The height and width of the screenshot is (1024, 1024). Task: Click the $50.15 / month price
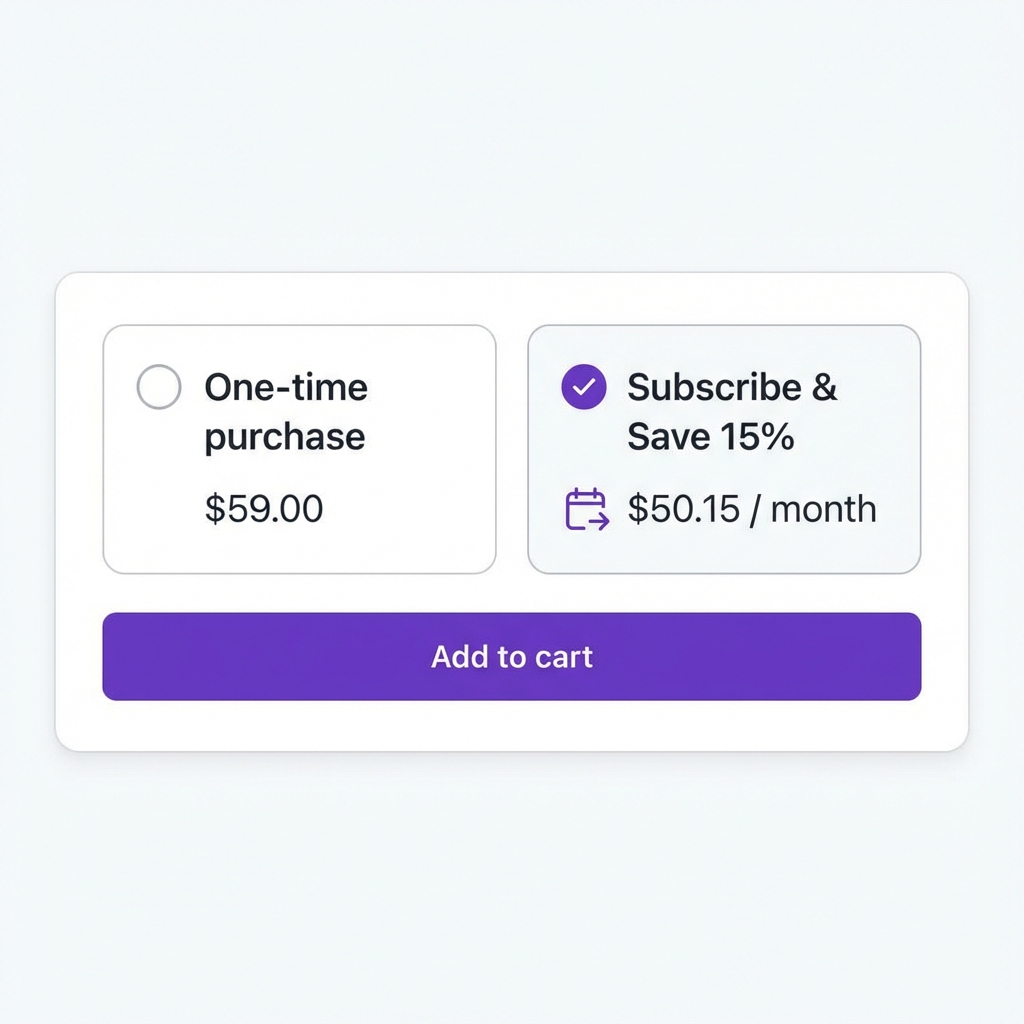[x=751, y=509]
